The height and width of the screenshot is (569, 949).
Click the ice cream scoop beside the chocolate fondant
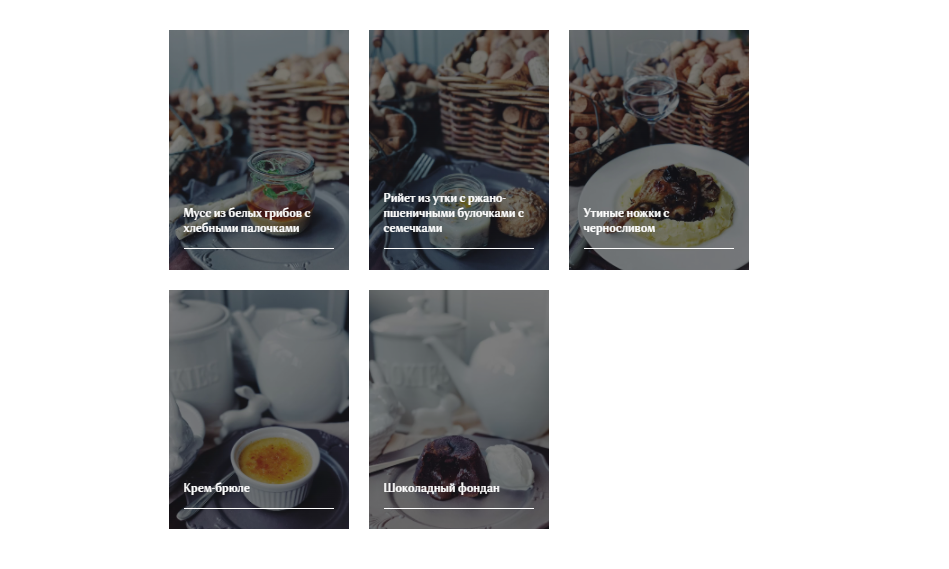[510, 467]
